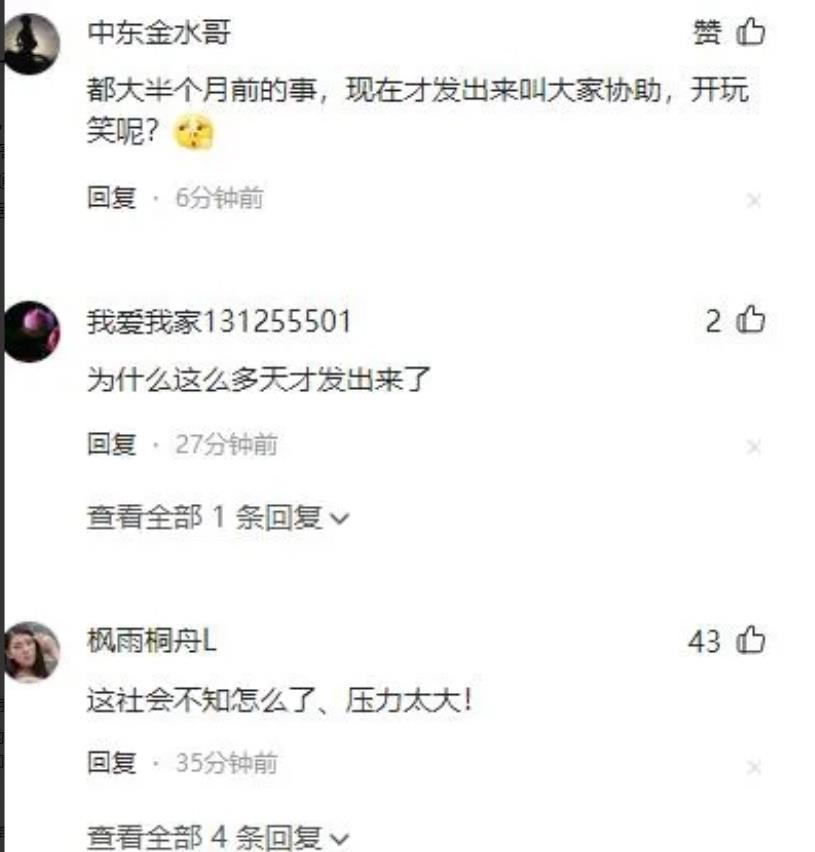Dismiss the 35分钟前 comment with the X
Screen dimensions: 815x852
pyautogui.click(x=754, y=768)
